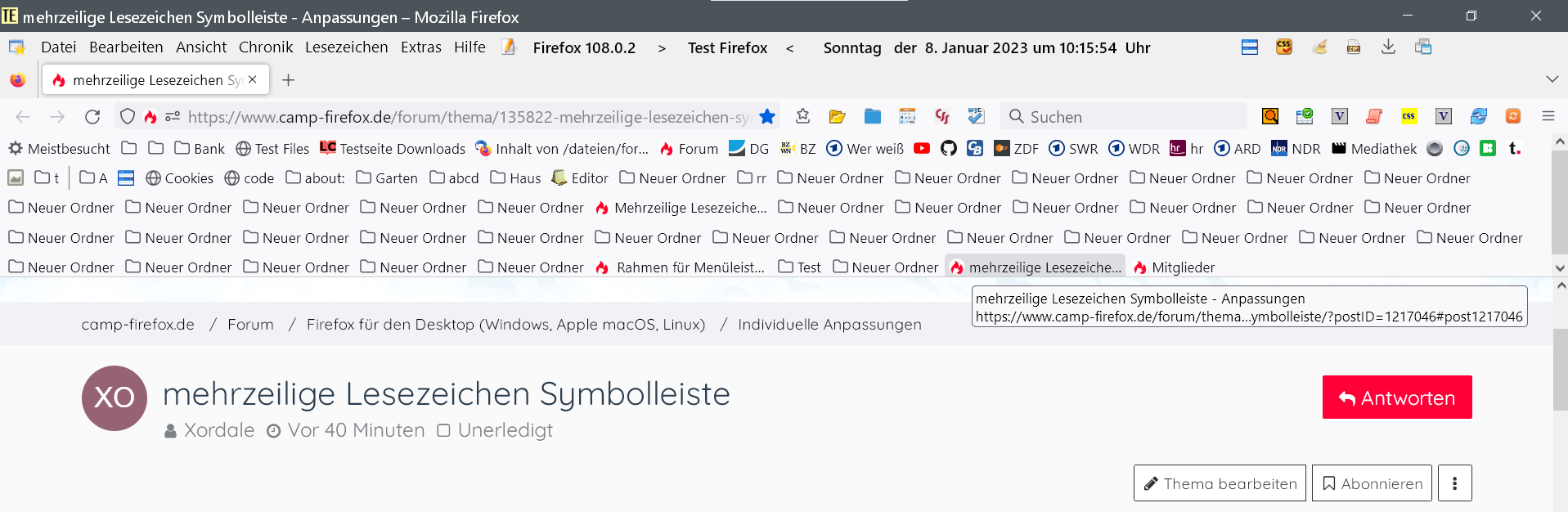
Task: Click the Thema bearbeiten button
Action: [1220, 483]
